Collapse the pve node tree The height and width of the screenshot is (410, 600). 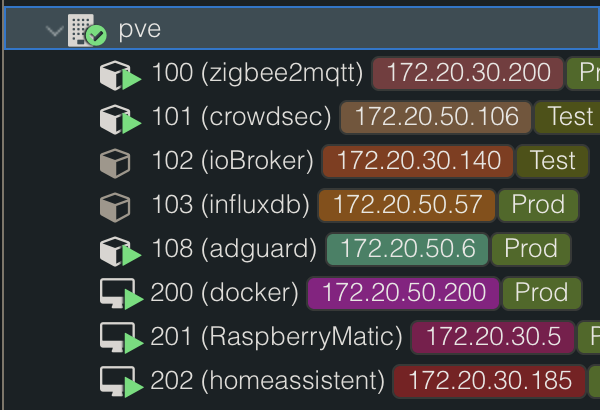[x=54, y=30]
